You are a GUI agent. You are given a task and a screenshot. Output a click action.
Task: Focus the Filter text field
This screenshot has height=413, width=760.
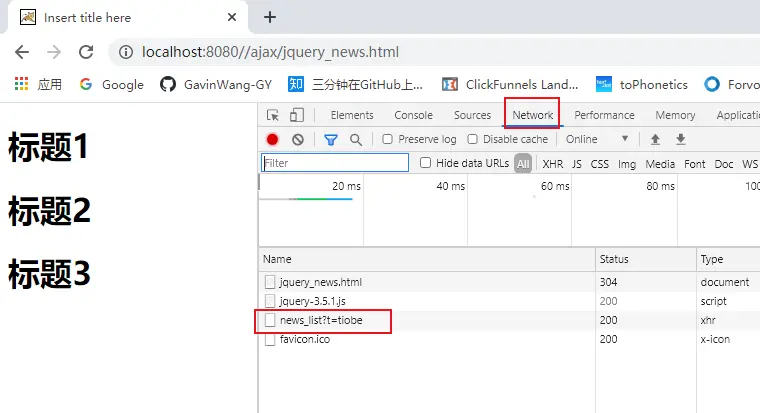pos(335,162)
